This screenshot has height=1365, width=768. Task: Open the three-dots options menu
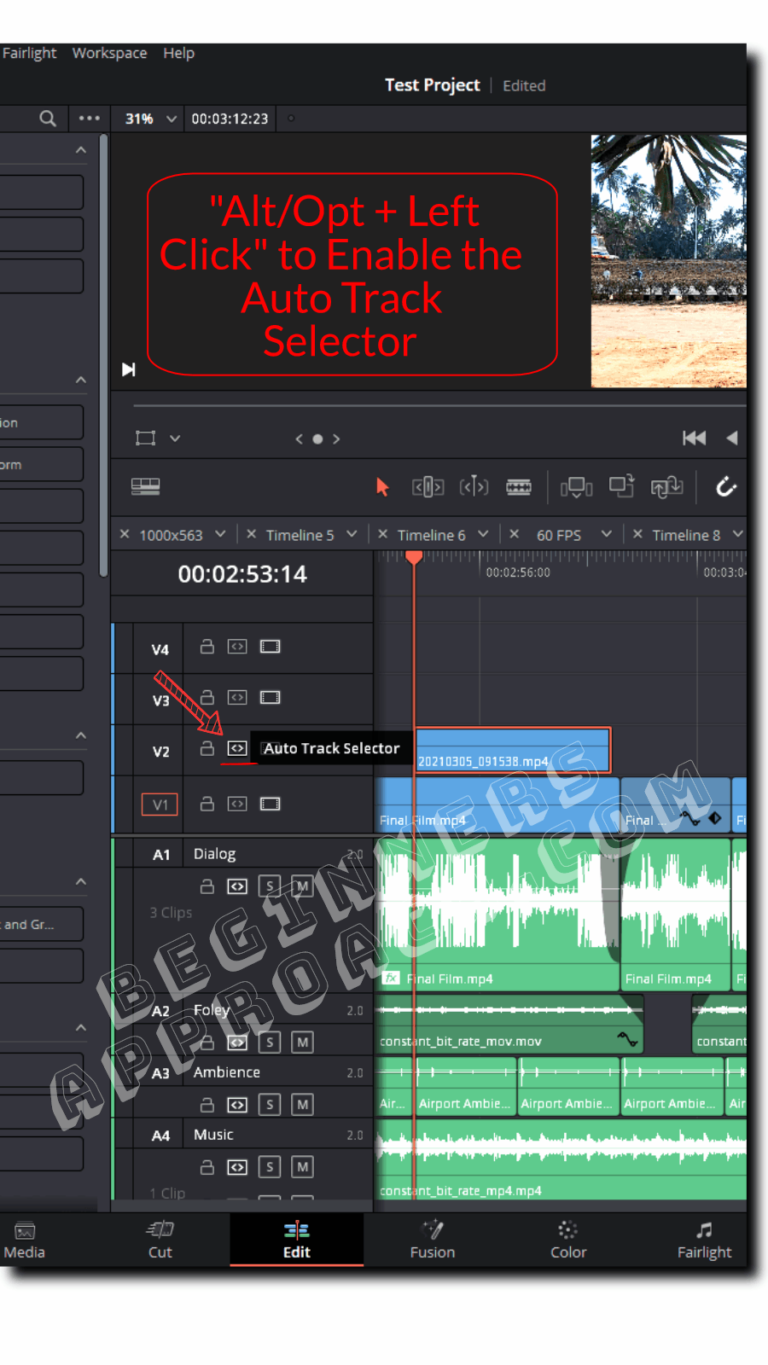click(89, 118)
